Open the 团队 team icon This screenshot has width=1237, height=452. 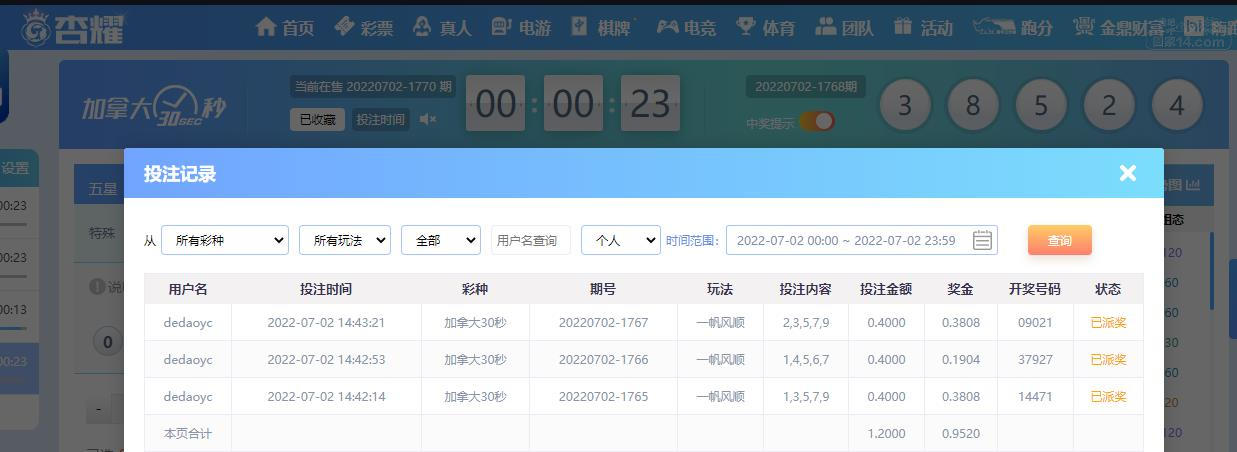[825, 27]
